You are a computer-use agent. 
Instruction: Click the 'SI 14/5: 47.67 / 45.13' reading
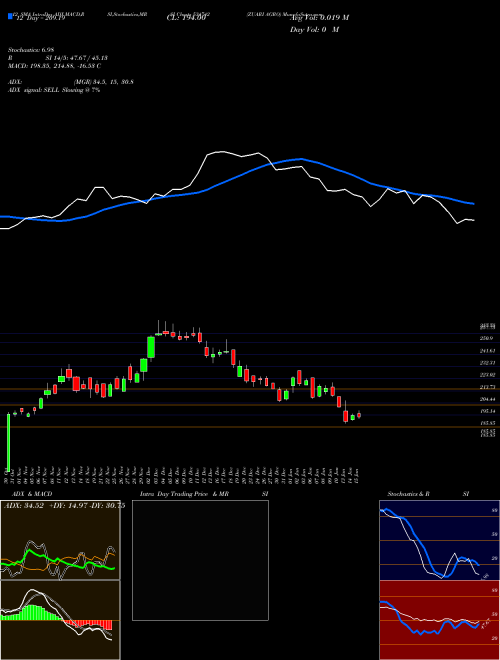(x=77, y=58)
